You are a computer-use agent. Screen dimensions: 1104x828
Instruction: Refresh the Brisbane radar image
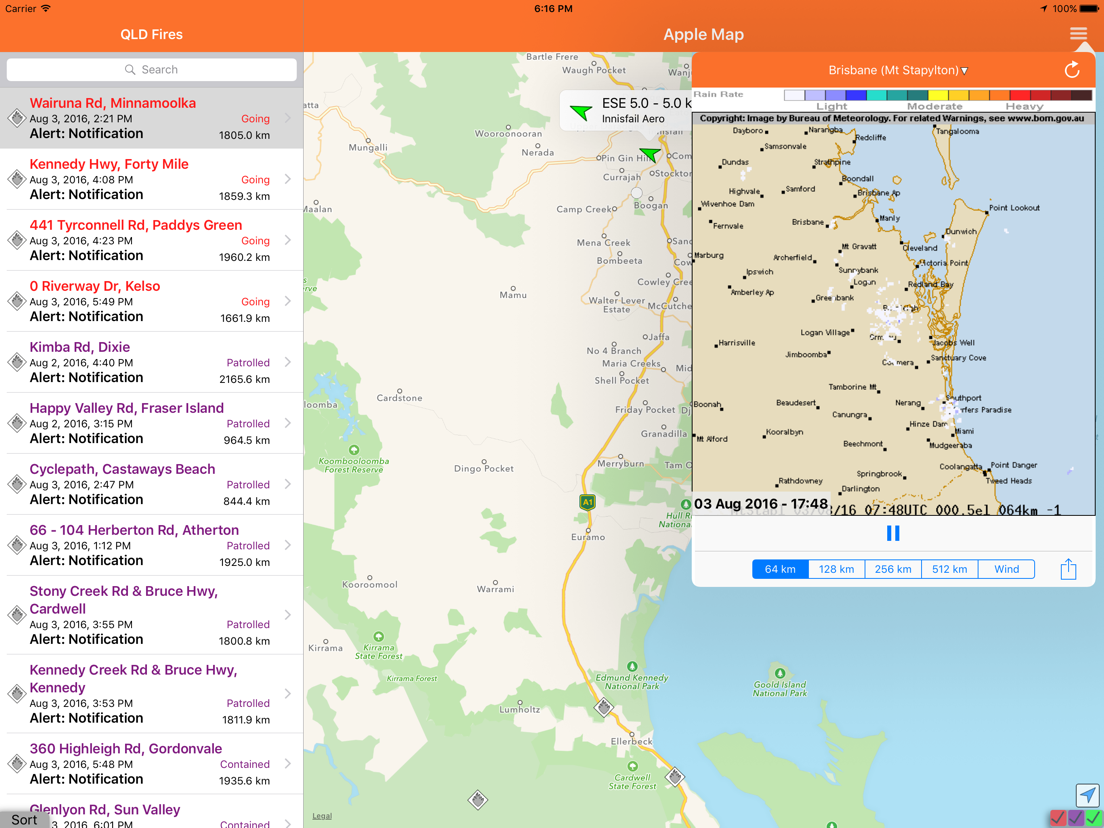coord(1072,70)
